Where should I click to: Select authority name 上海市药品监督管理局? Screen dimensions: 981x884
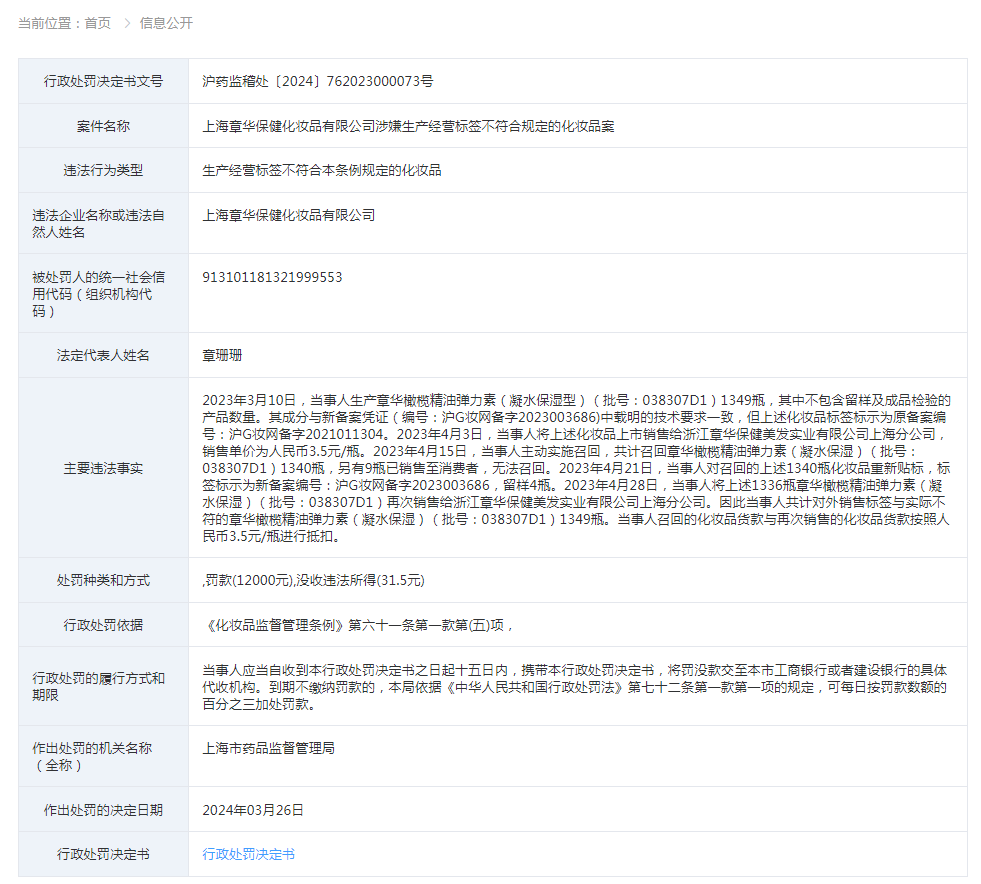268,748
